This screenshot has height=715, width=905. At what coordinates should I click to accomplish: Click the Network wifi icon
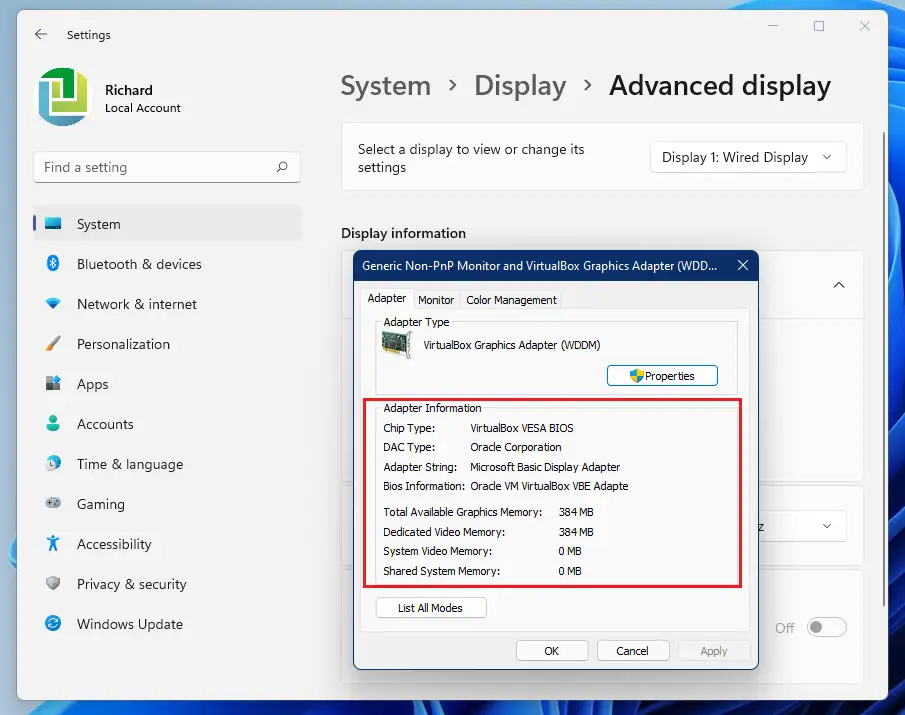[x=53, y=304]
